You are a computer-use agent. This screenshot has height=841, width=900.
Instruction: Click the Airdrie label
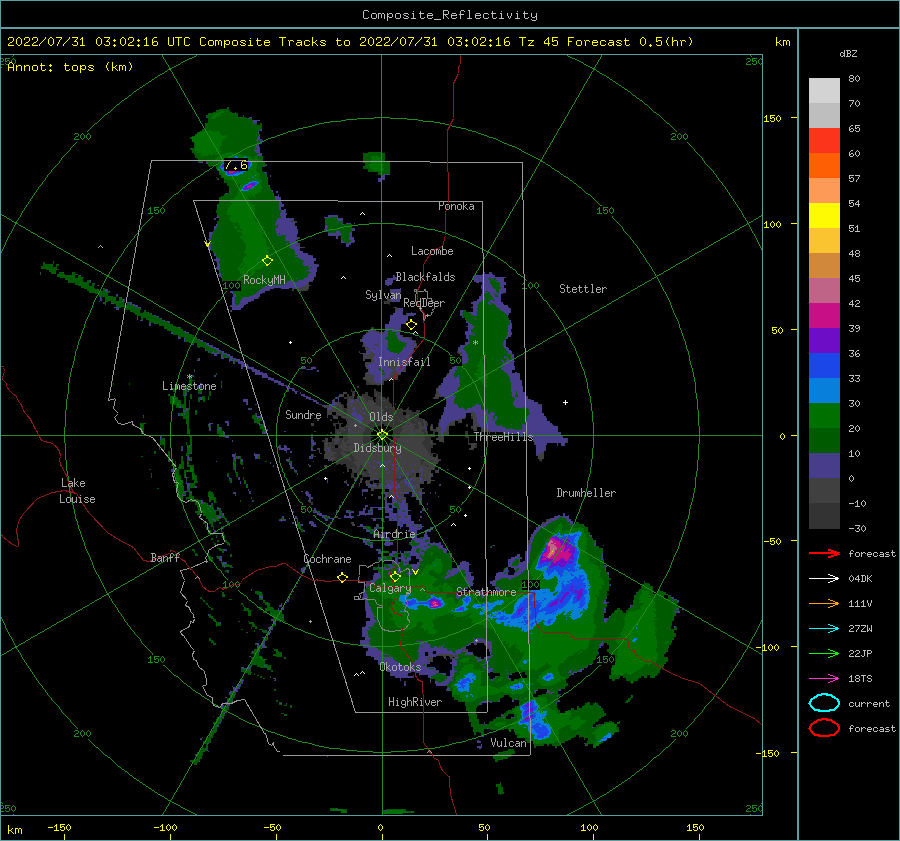pos(394,534)
